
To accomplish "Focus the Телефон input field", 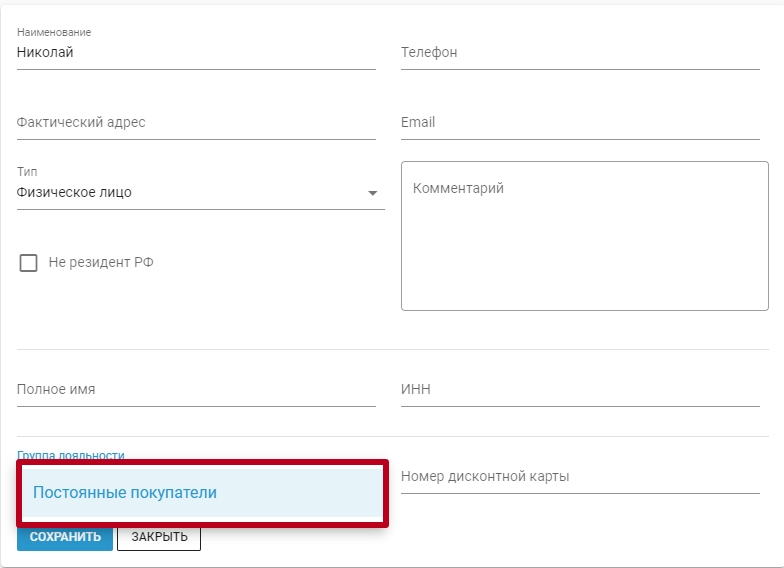I will click(x=580, y=52).
